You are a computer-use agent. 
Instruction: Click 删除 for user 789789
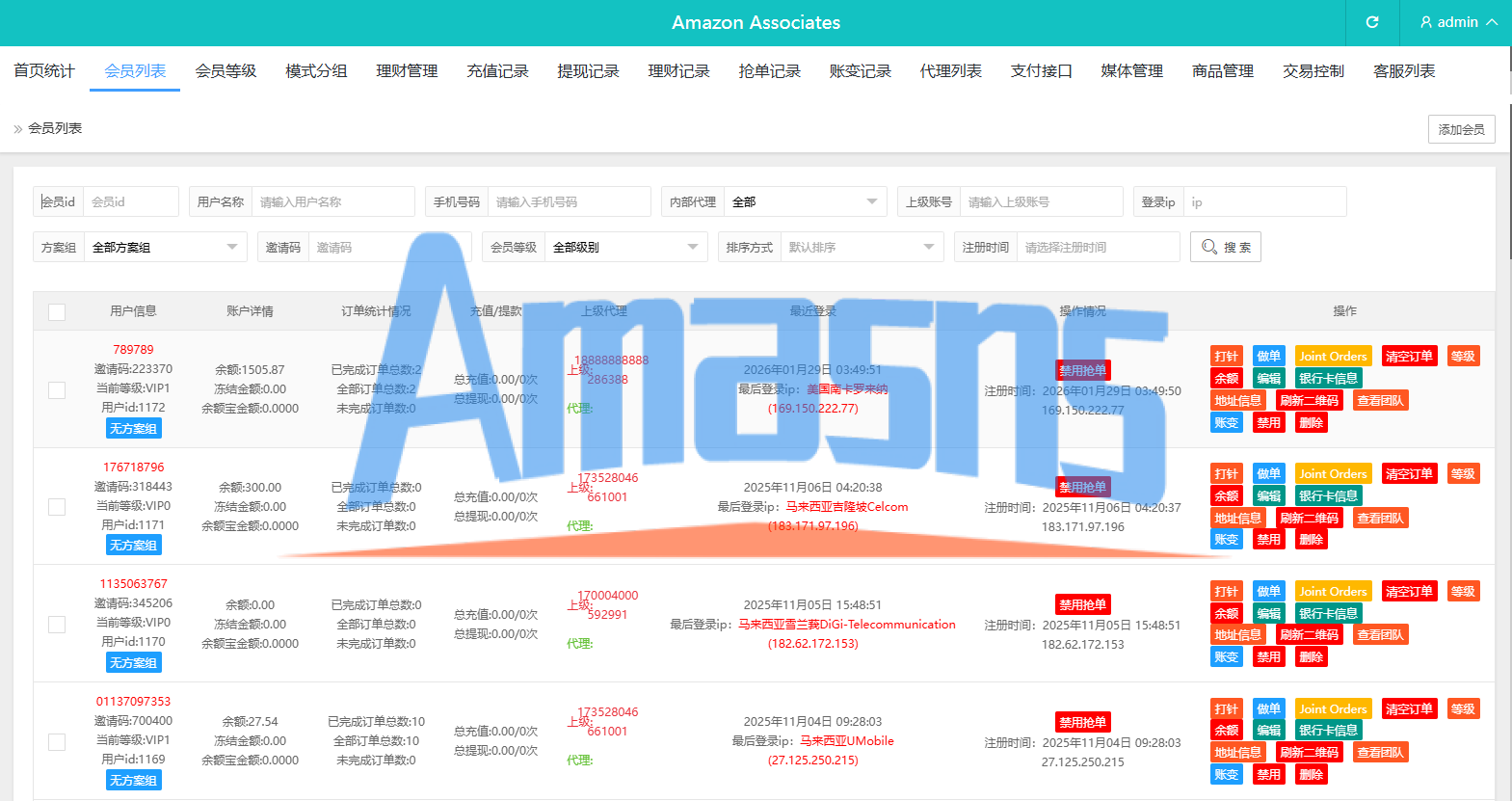1311,422
